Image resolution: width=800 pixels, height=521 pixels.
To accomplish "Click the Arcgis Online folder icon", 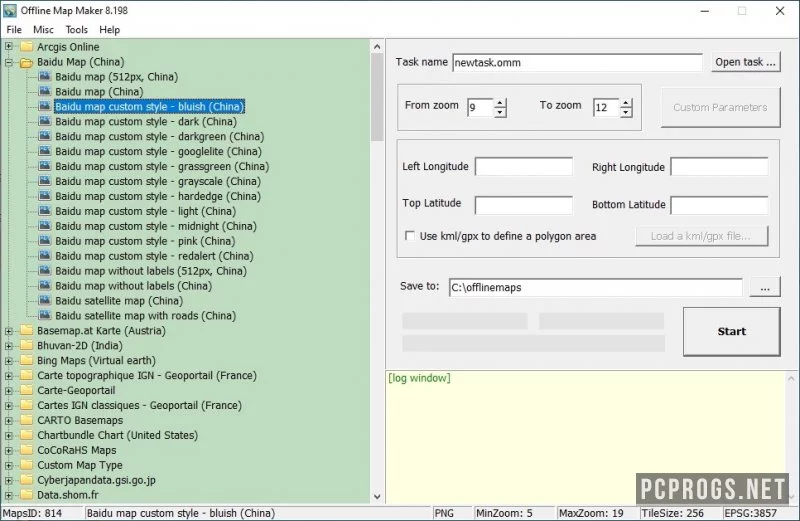I will pos(27,47).
